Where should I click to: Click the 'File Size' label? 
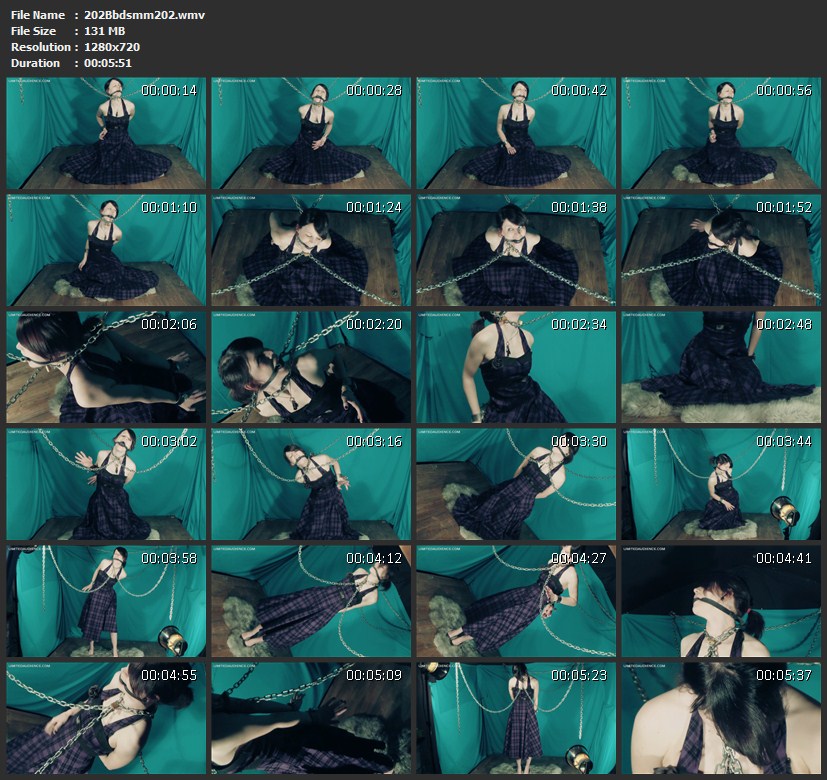[x=33, y=31]
